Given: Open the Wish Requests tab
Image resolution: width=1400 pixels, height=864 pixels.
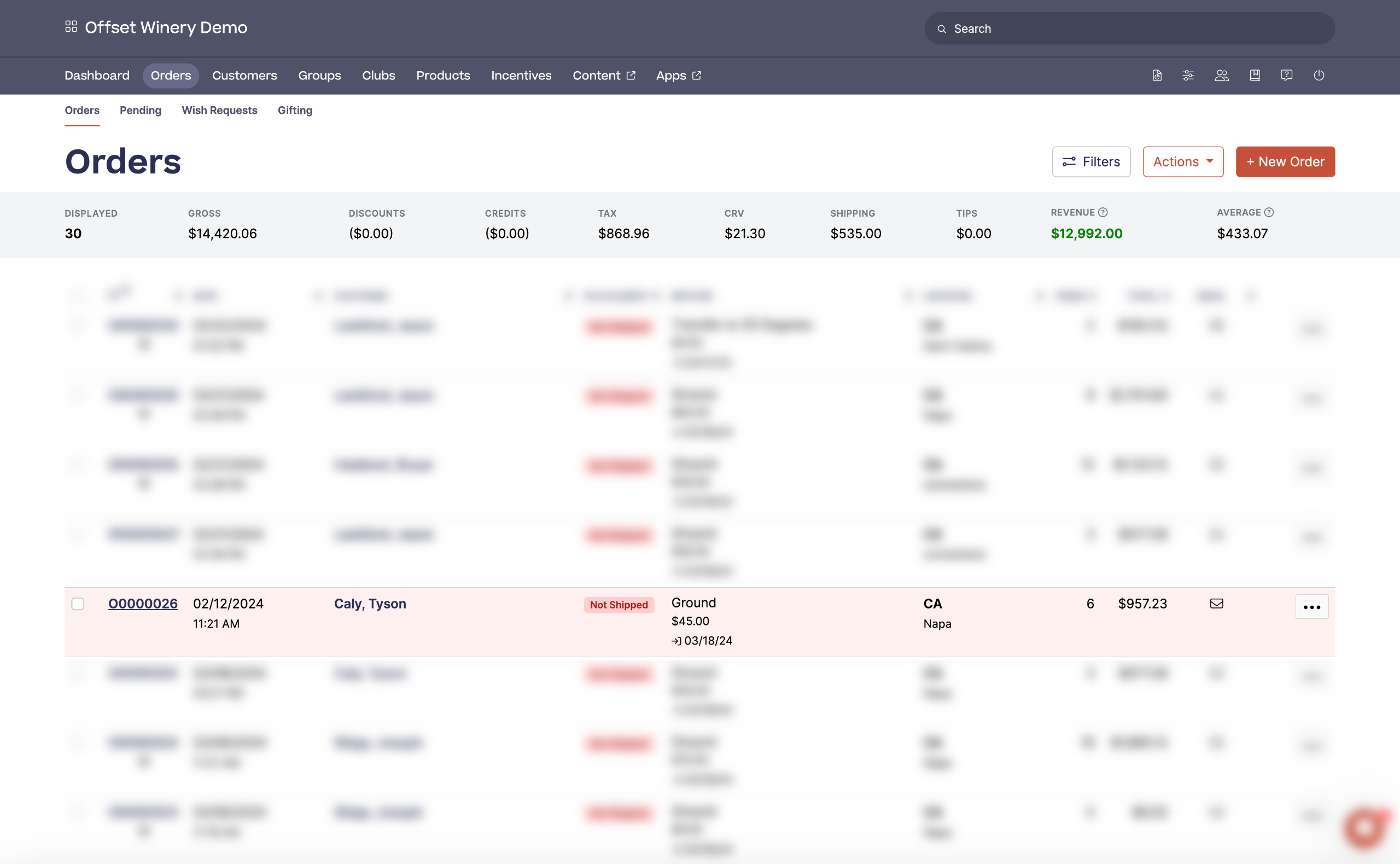Looking at the screenshot, I should pyautogui.click(x=219, y=111).
